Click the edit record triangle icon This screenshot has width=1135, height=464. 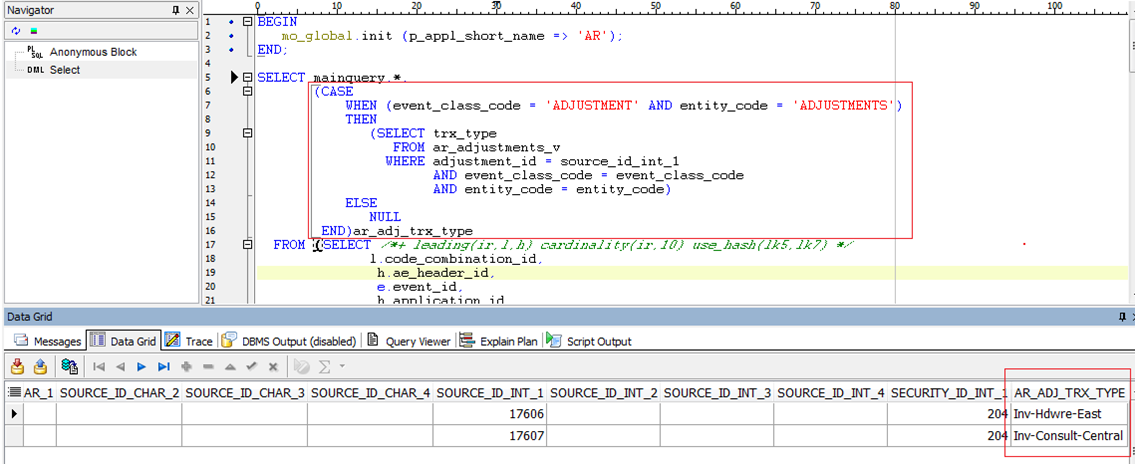pyautogui.click(x=229, y=367)
